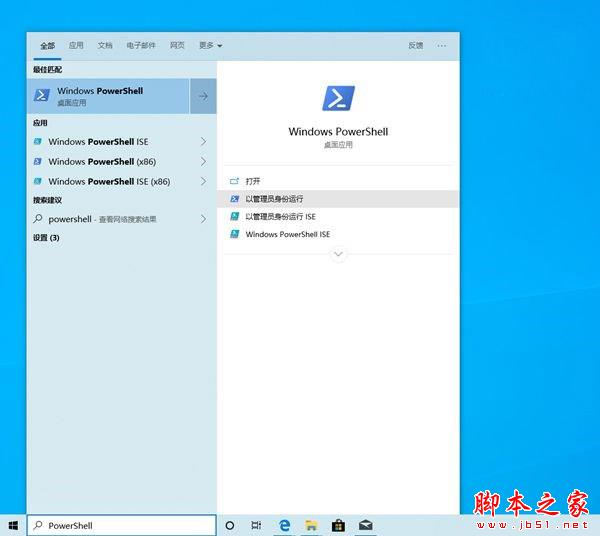Open the Mail app from the taskbar
Viewport: 600px width, 536px height.
[x=365, y=525]
